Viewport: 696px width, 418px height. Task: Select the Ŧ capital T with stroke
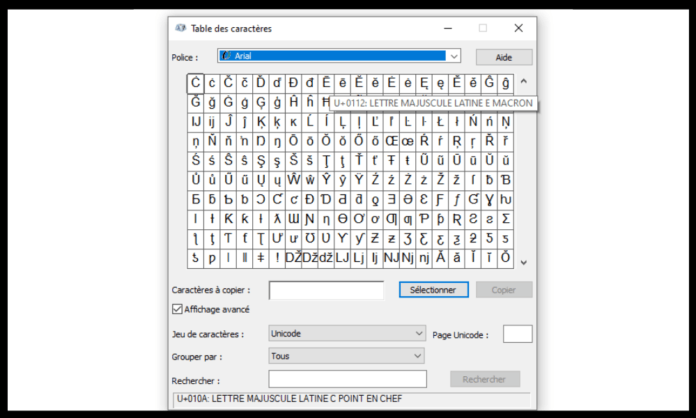(392, 161)
